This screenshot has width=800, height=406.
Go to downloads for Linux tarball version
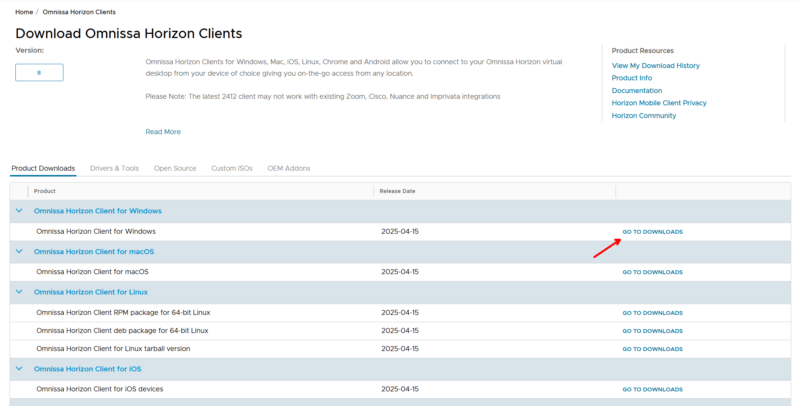click(x=653, y=349)
